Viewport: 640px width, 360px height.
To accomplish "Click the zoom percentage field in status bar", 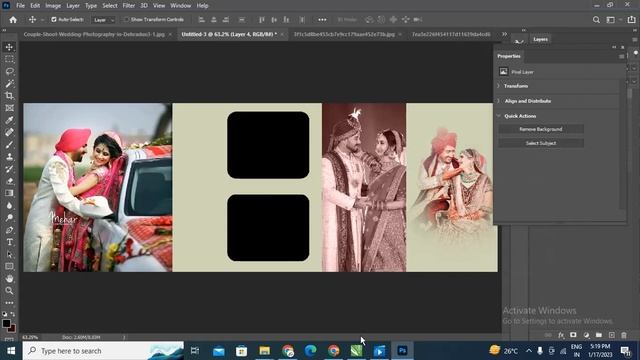I will click(30, 338).
